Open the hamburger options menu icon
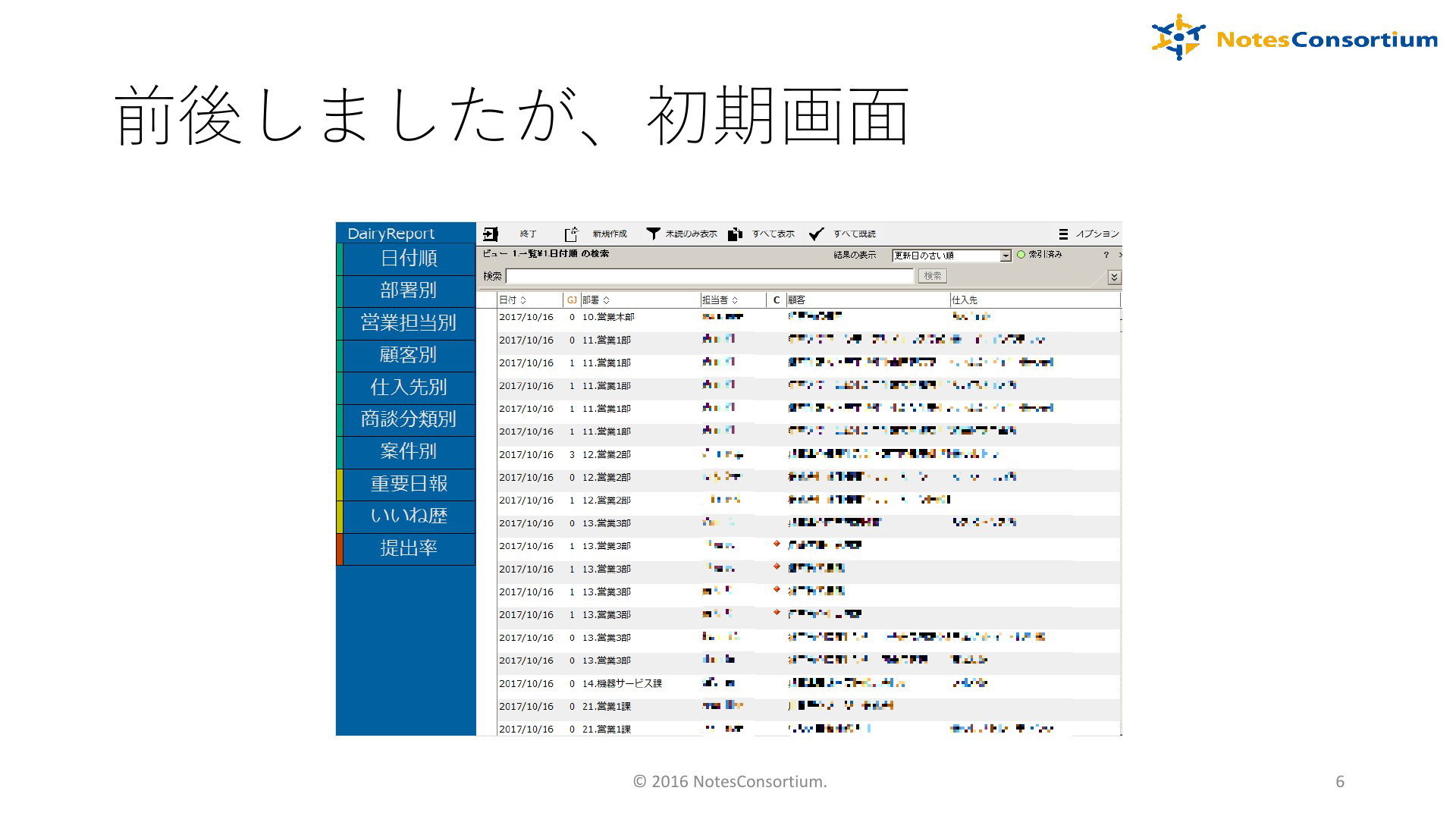 coord(1063,234)
